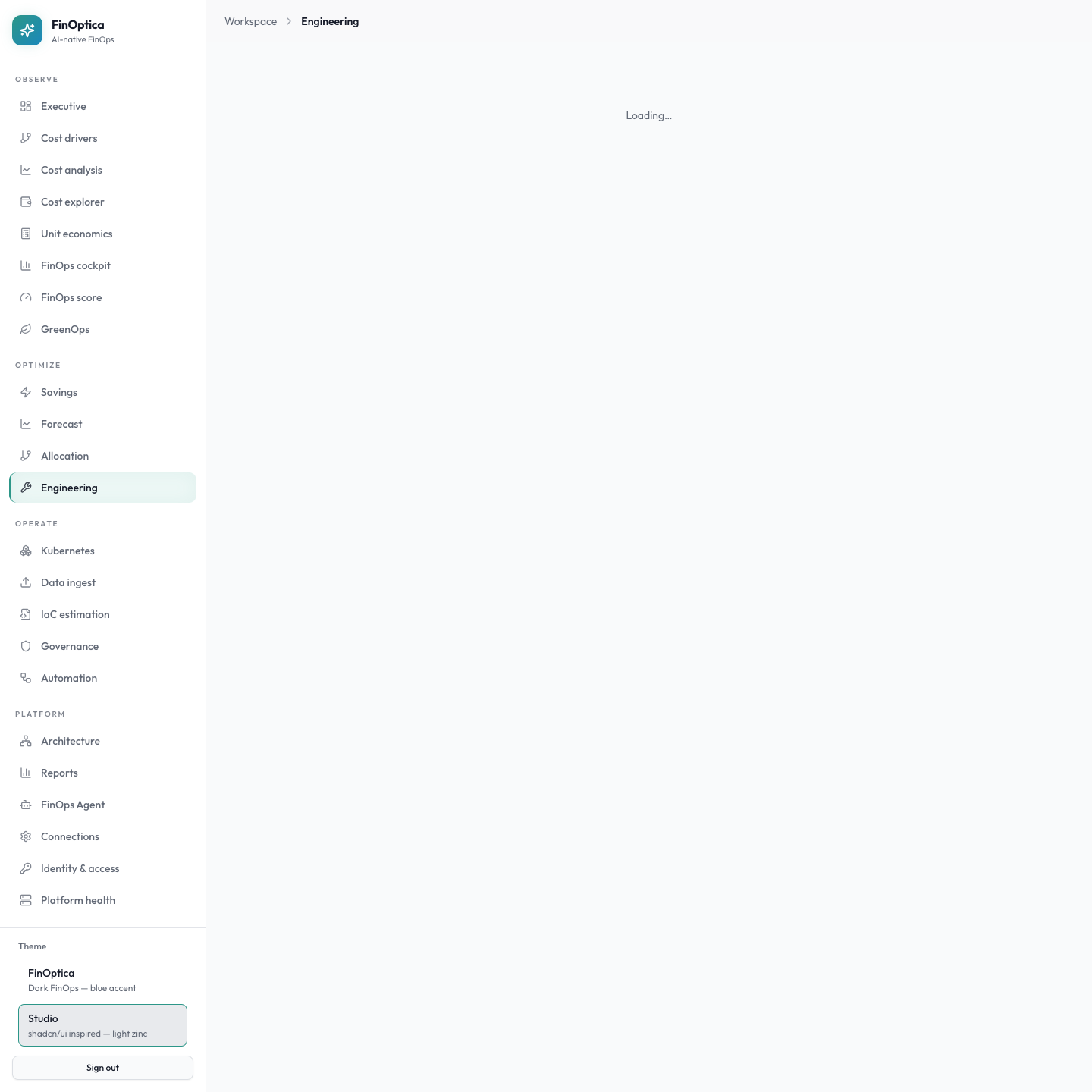Select Kubernetes in the sidebar
This screenshot has width=1092, height=1092.
point(102,551)
